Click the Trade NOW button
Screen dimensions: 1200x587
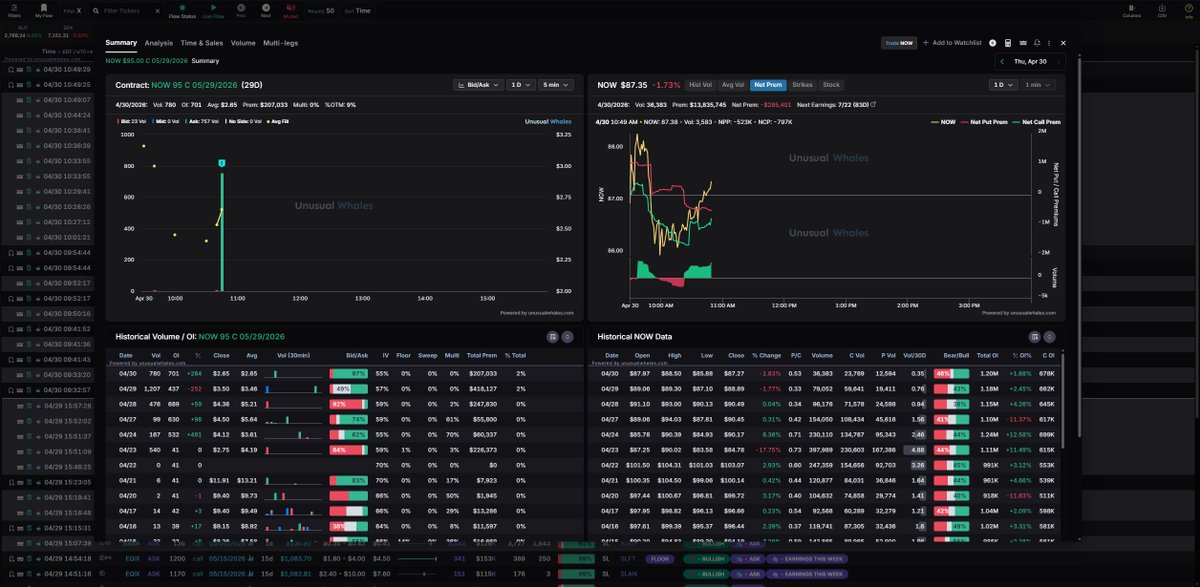point(898,43)
